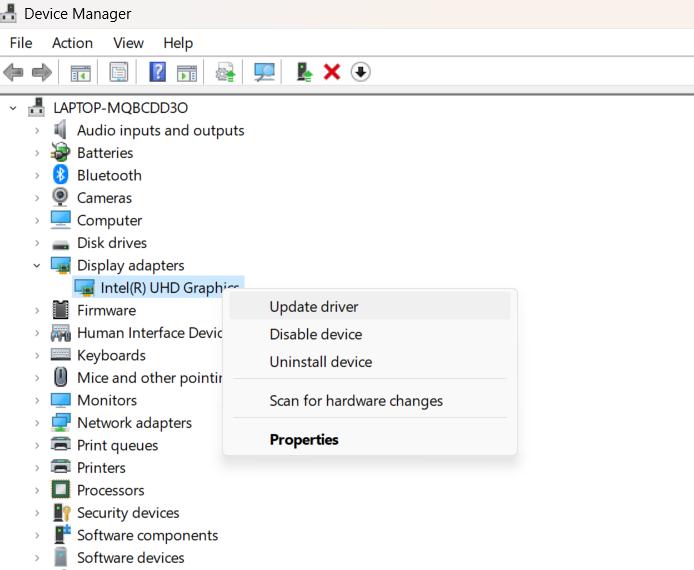Select the Processors tree item
Viewport: 694px width, 570px height.
click(110, 490)
